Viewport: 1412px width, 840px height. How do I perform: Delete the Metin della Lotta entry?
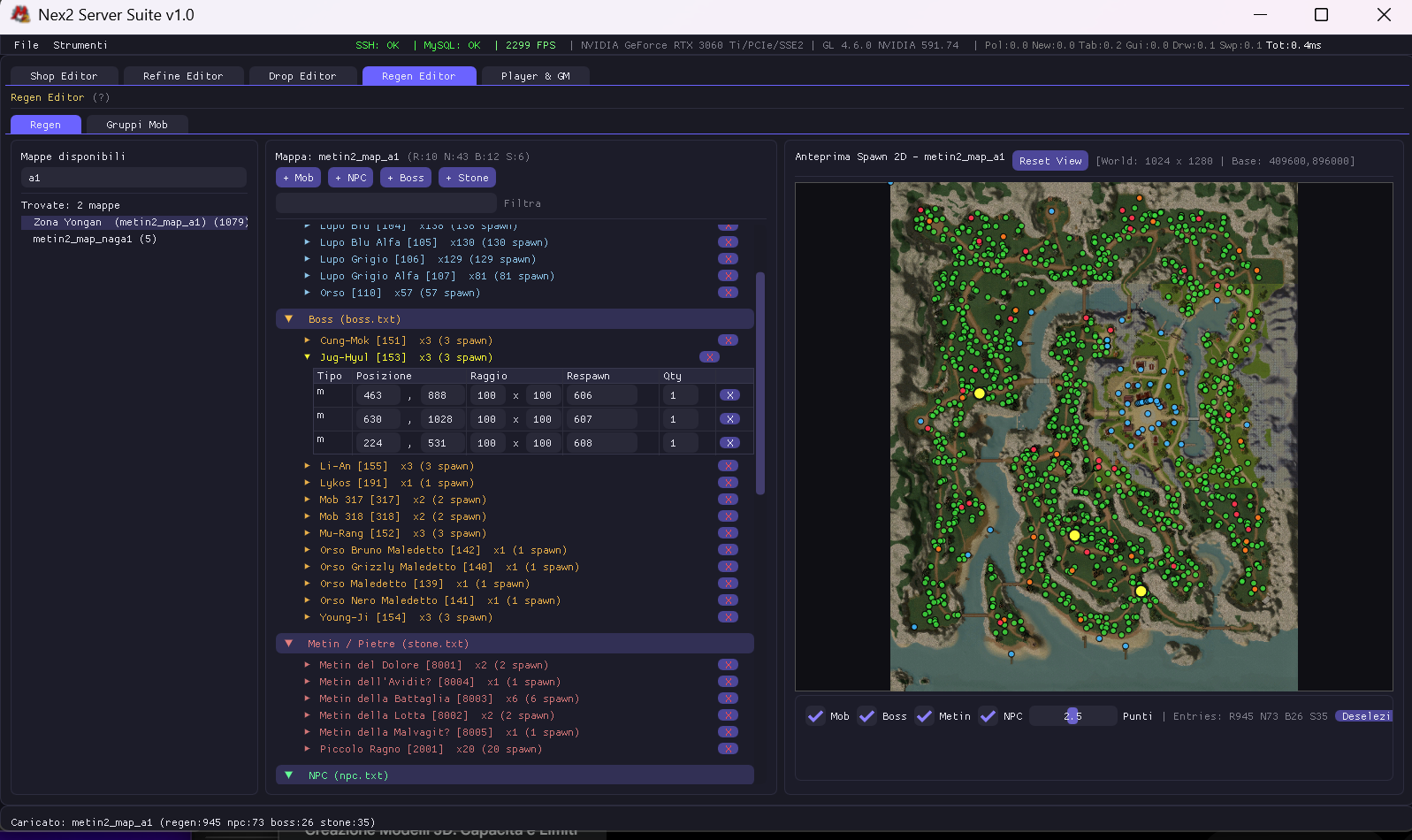point(728,715)
